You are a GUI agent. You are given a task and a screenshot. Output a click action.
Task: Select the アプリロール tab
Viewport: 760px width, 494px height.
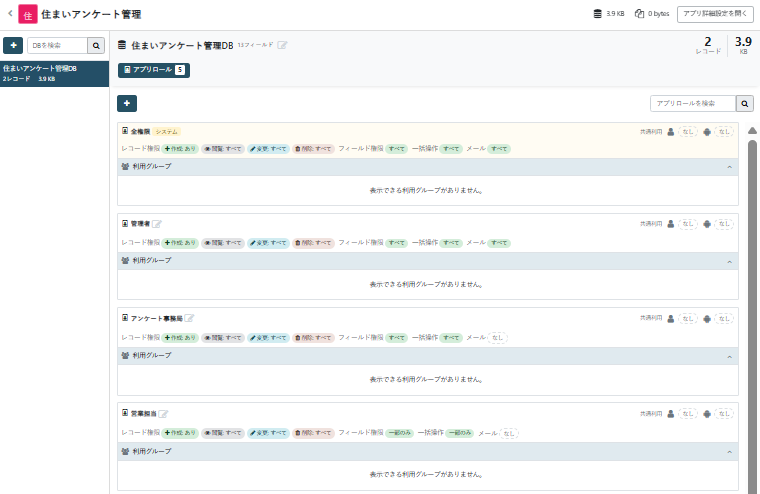154,70
